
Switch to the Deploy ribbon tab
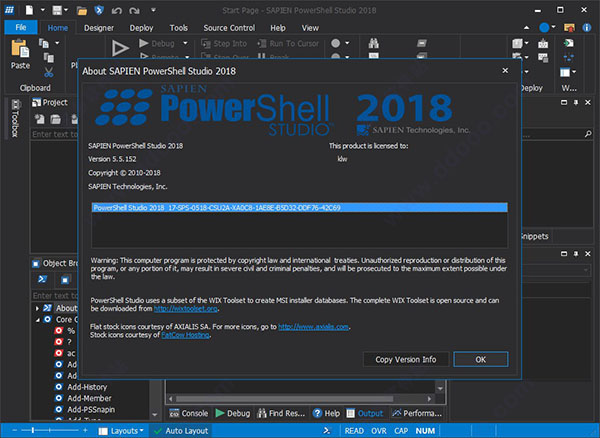[141, 28]
